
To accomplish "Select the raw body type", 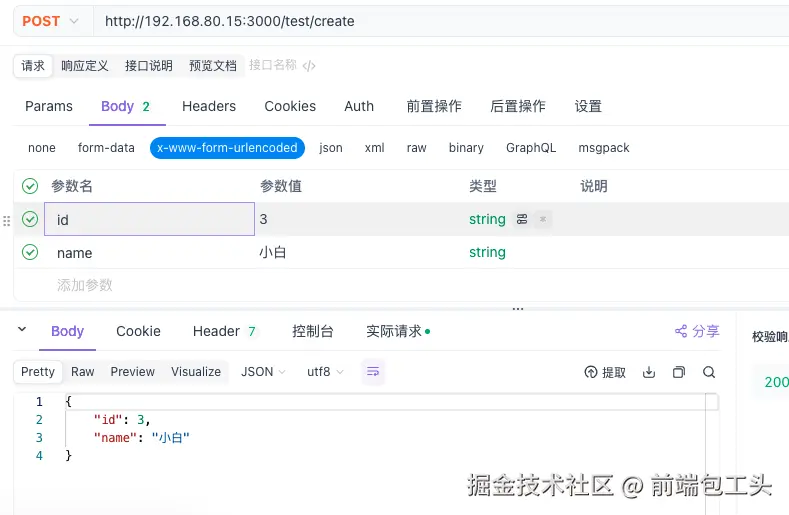I will click(x=417, y=148).
